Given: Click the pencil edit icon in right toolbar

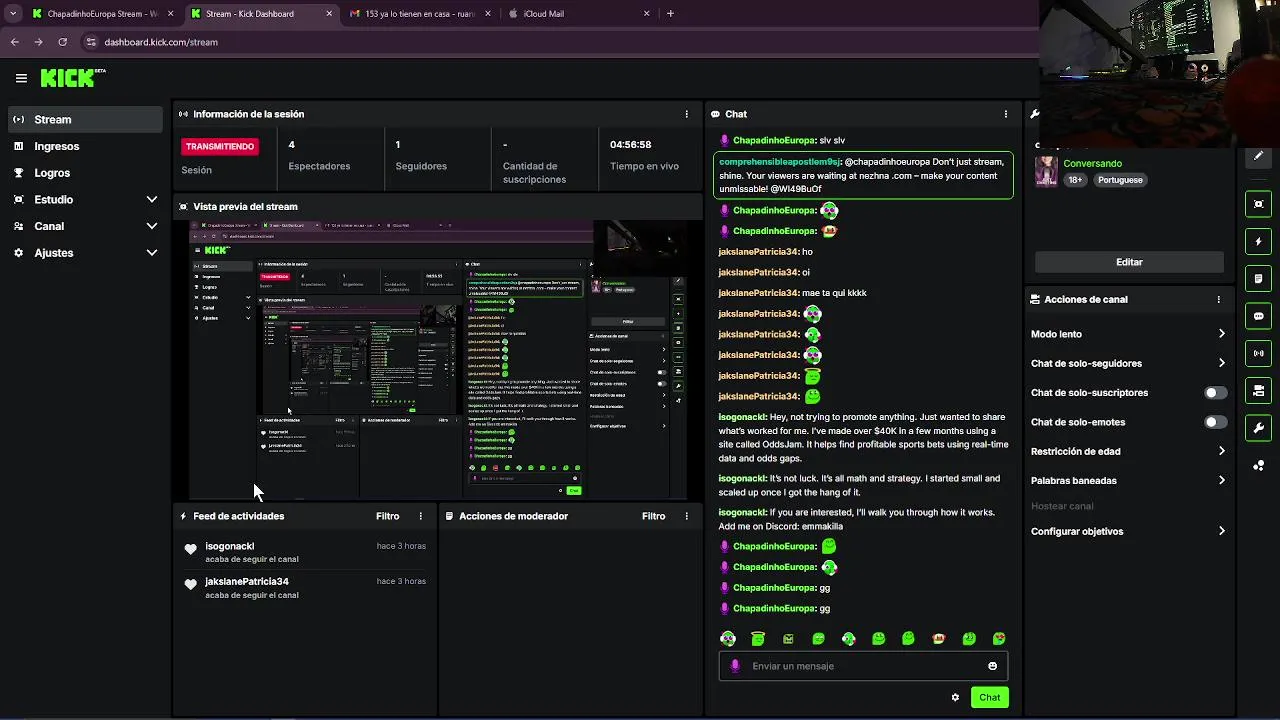Looking at the screenshot, I should coord(1258,156).
